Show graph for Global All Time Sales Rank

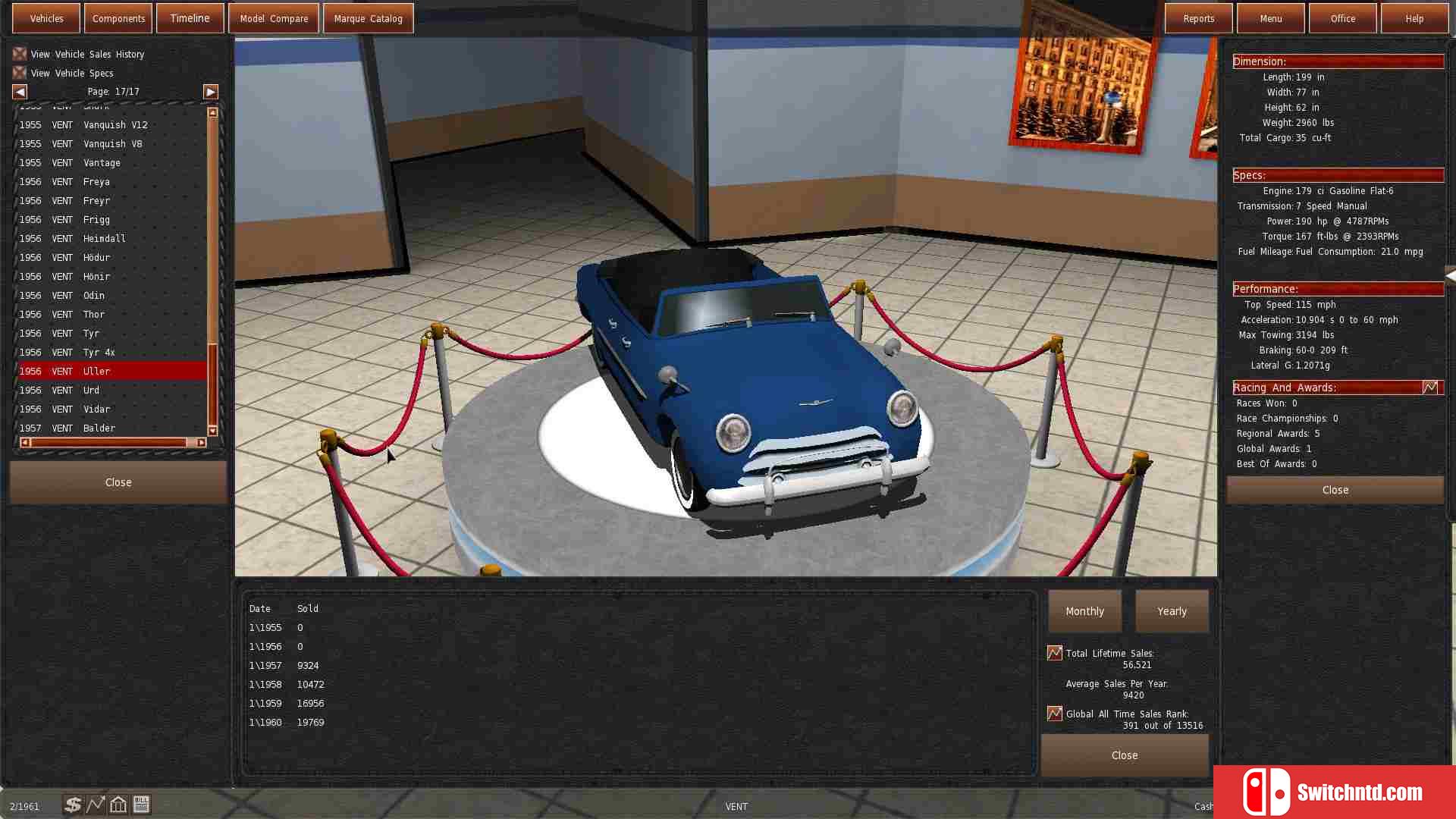coord(1054,714)
